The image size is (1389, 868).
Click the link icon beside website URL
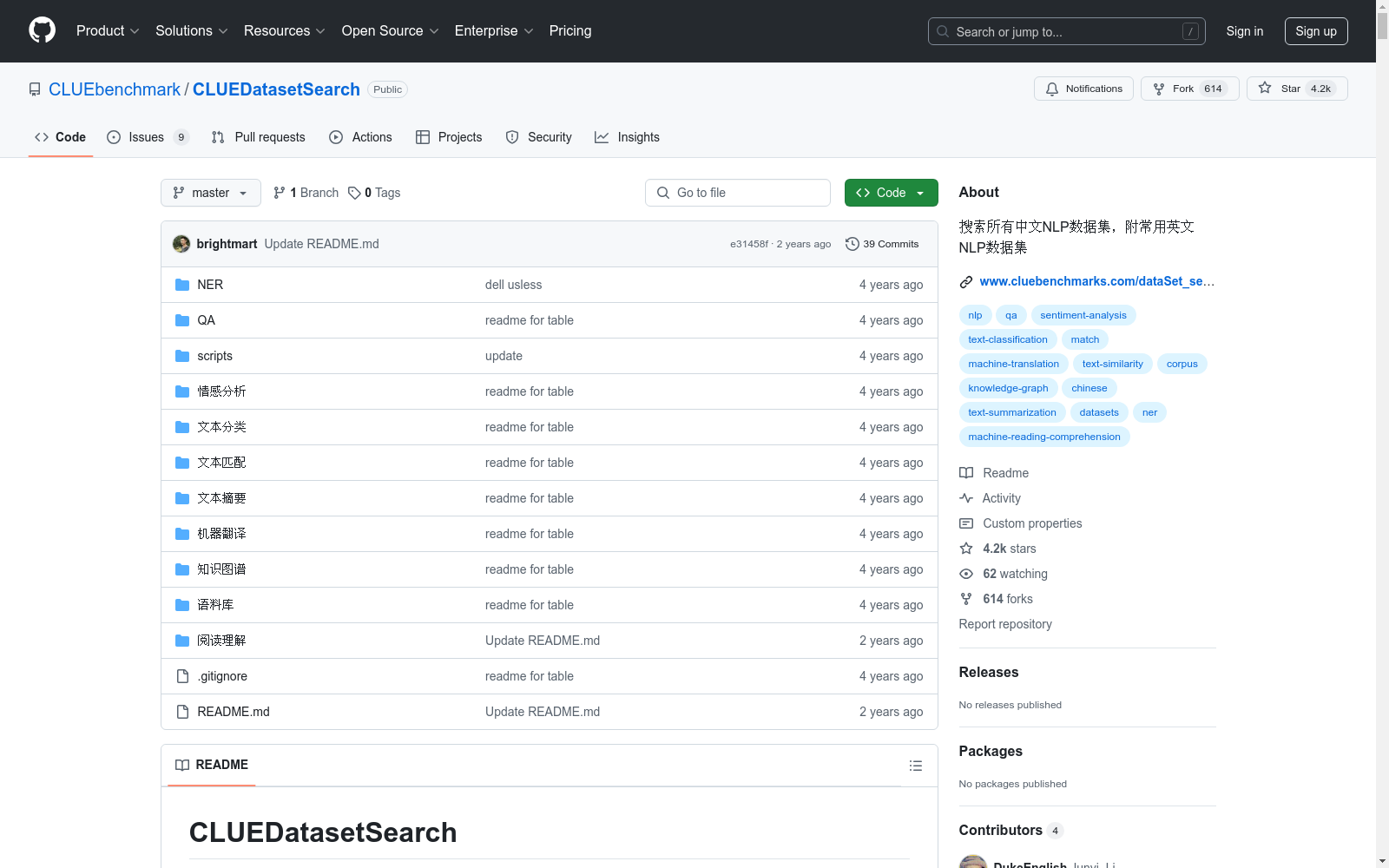tap(966, 282)
